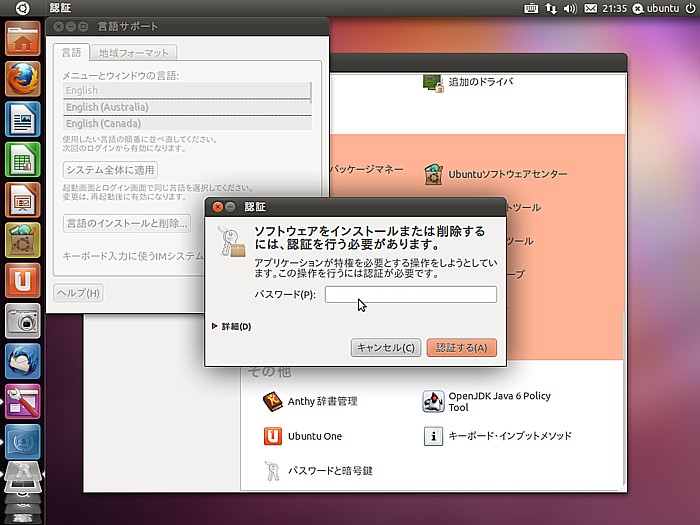Click the language list scrollbar
Image resolution: width=700 pixels, height=525 pixels.
pos(311,93)
